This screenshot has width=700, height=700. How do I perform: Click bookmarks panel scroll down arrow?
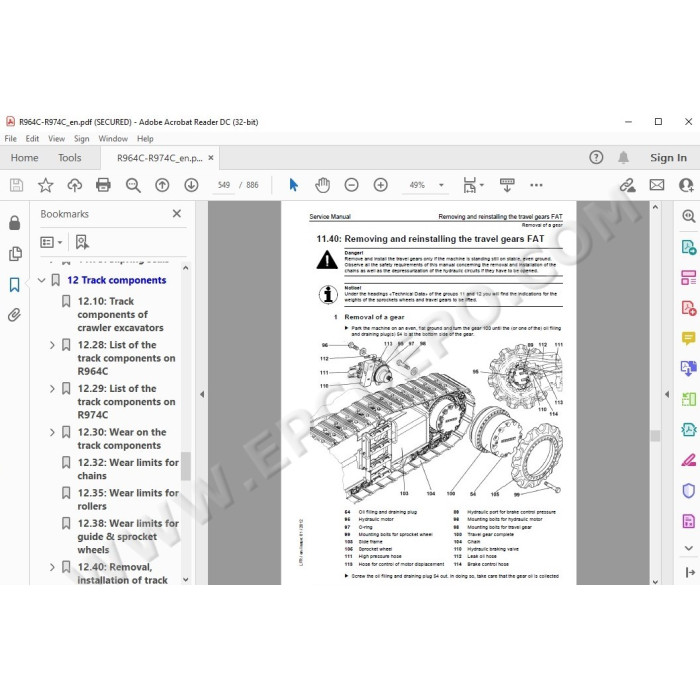(x=186, y=579)
